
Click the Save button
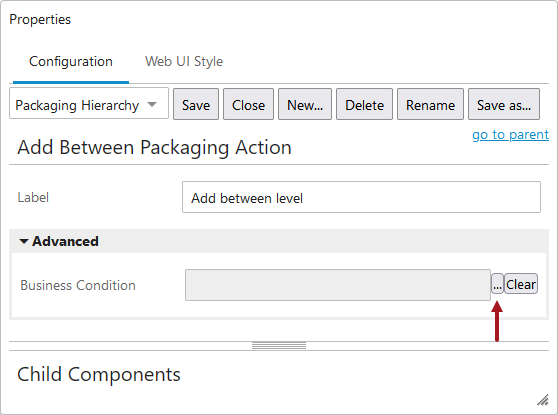(x=196, y=104)
